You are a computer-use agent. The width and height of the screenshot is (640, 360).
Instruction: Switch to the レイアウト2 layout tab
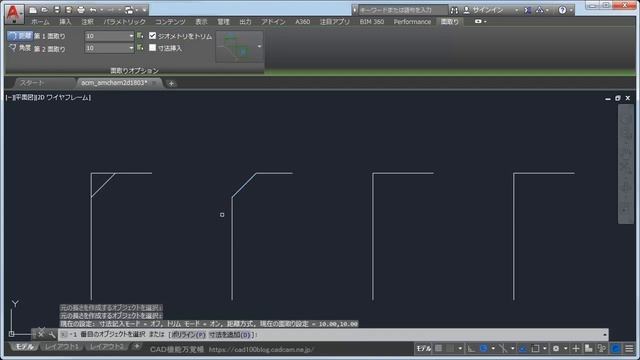(x=106, y=347)
